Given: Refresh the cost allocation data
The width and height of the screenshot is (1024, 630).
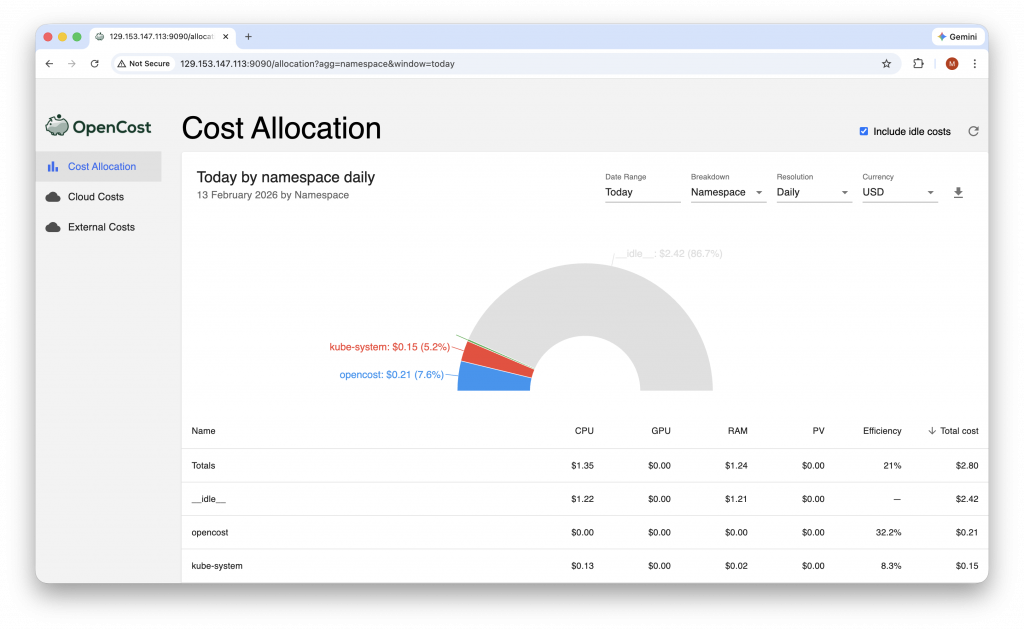Looking at the screenshot, I should tap(973, 131).
